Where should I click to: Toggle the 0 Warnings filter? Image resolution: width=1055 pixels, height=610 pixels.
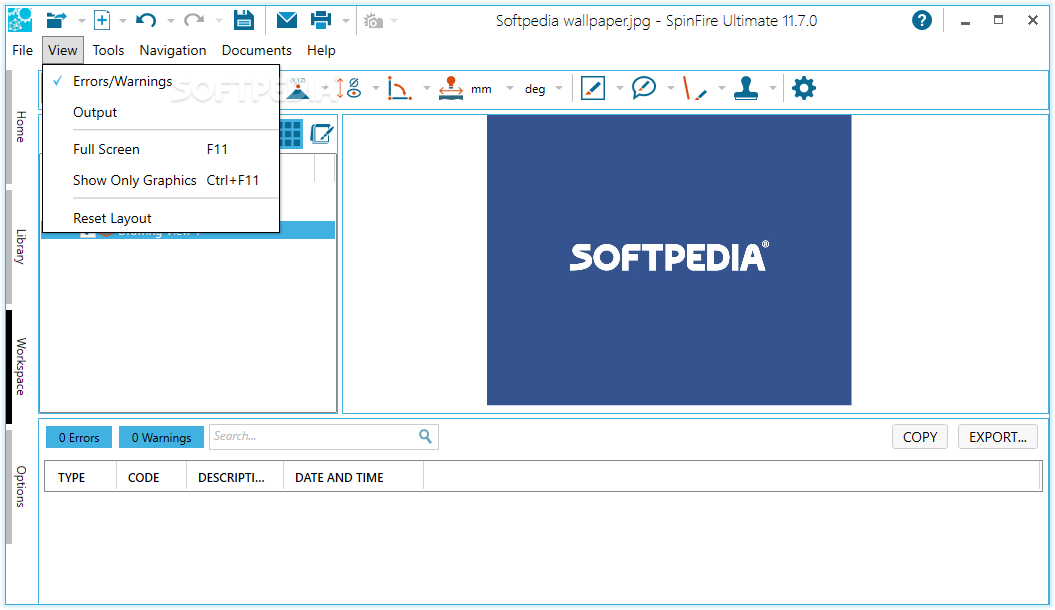(x=161, y=437)
